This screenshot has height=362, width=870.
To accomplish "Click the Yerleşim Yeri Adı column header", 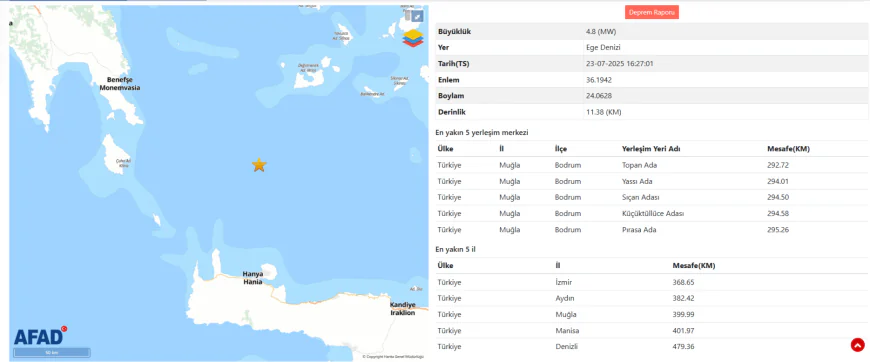I will click(x=651, y=149).
